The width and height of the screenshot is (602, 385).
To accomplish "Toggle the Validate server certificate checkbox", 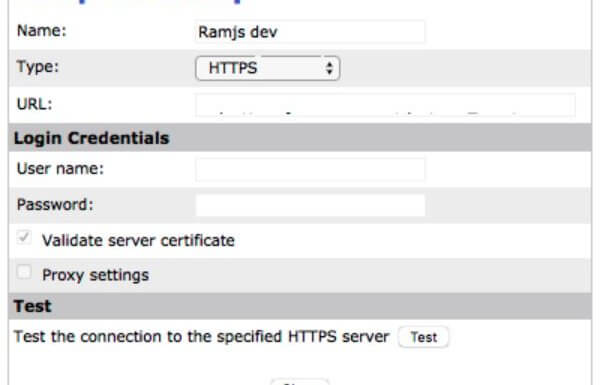I will pyautogui.click(x=24, y=238).
